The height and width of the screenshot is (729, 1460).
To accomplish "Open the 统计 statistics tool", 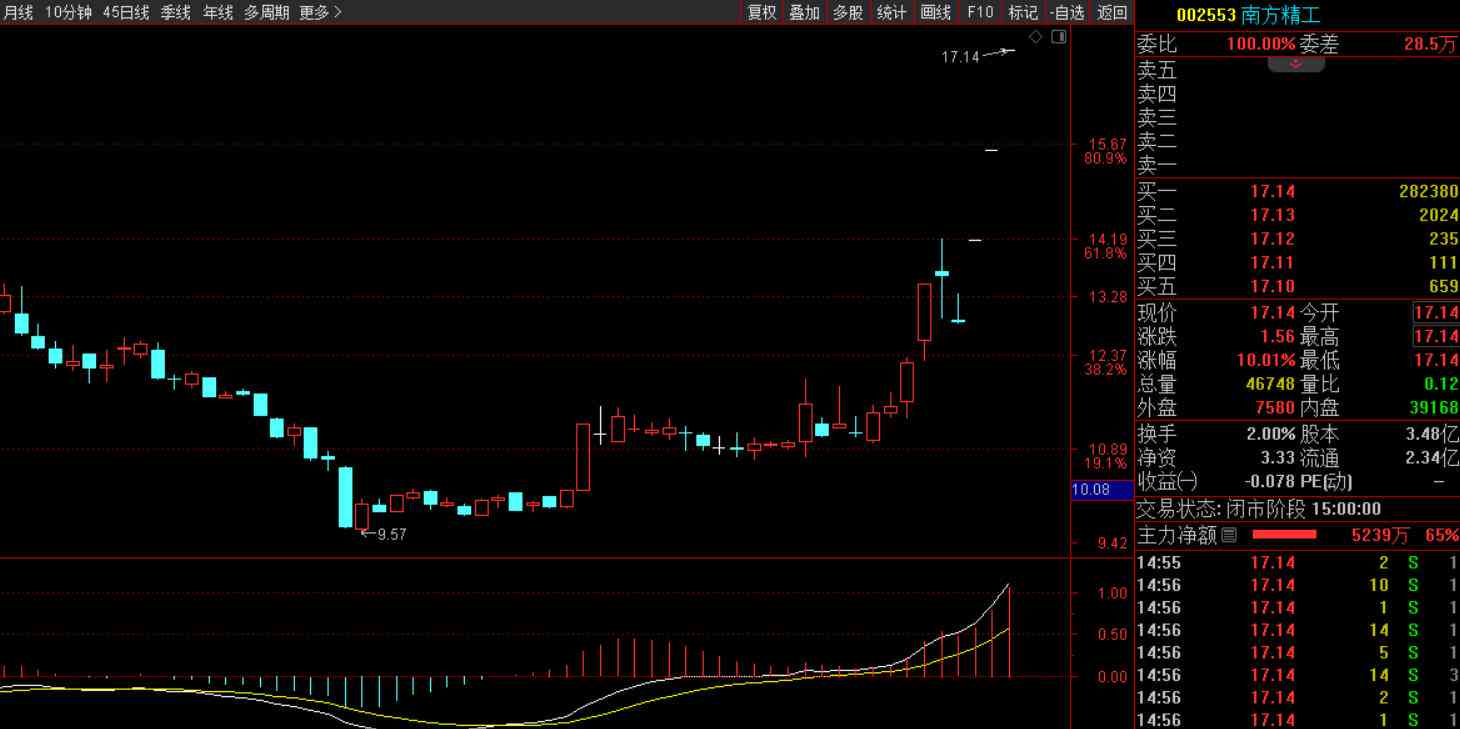I will coord(891,12).
